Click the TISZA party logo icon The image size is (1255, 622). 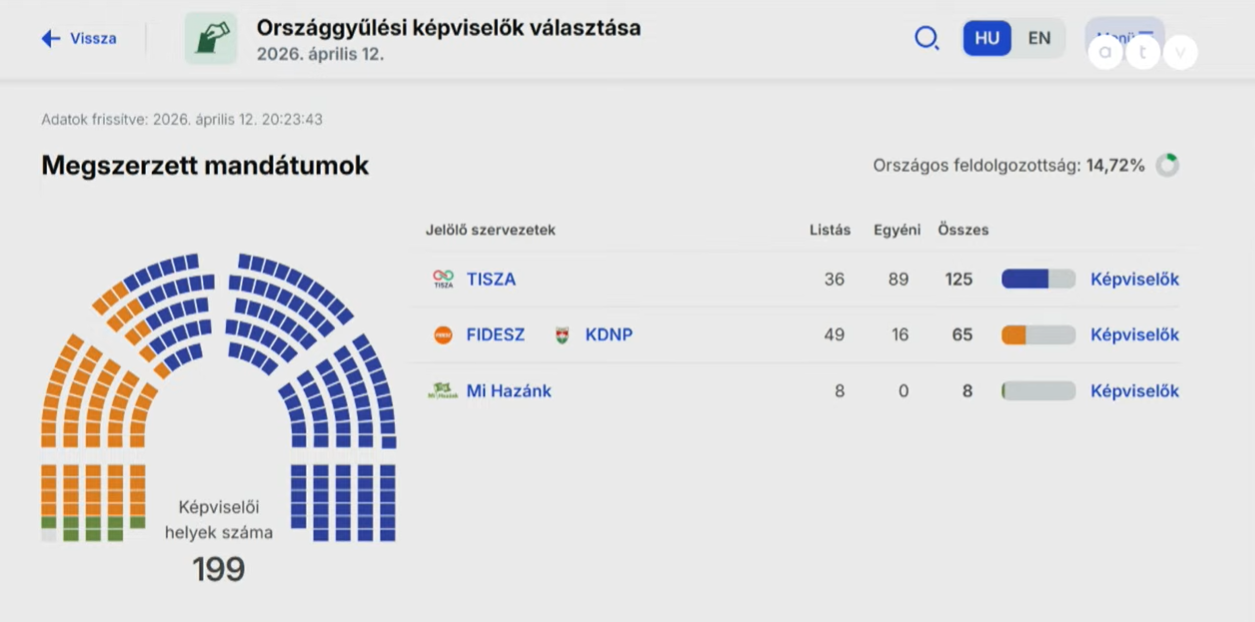click(x=443, y=279)
